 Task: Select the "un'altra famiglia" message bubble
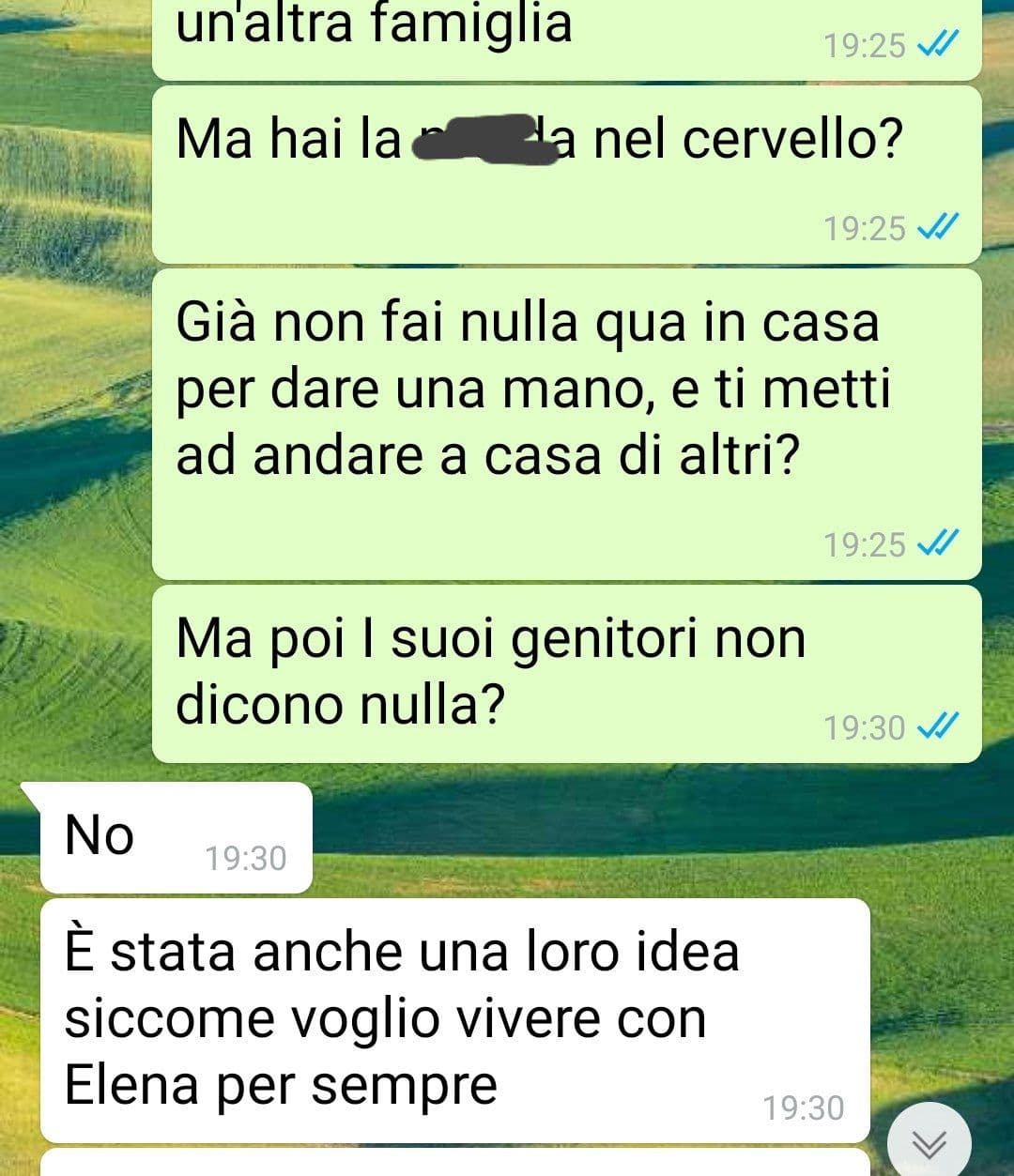coord(566,39)
